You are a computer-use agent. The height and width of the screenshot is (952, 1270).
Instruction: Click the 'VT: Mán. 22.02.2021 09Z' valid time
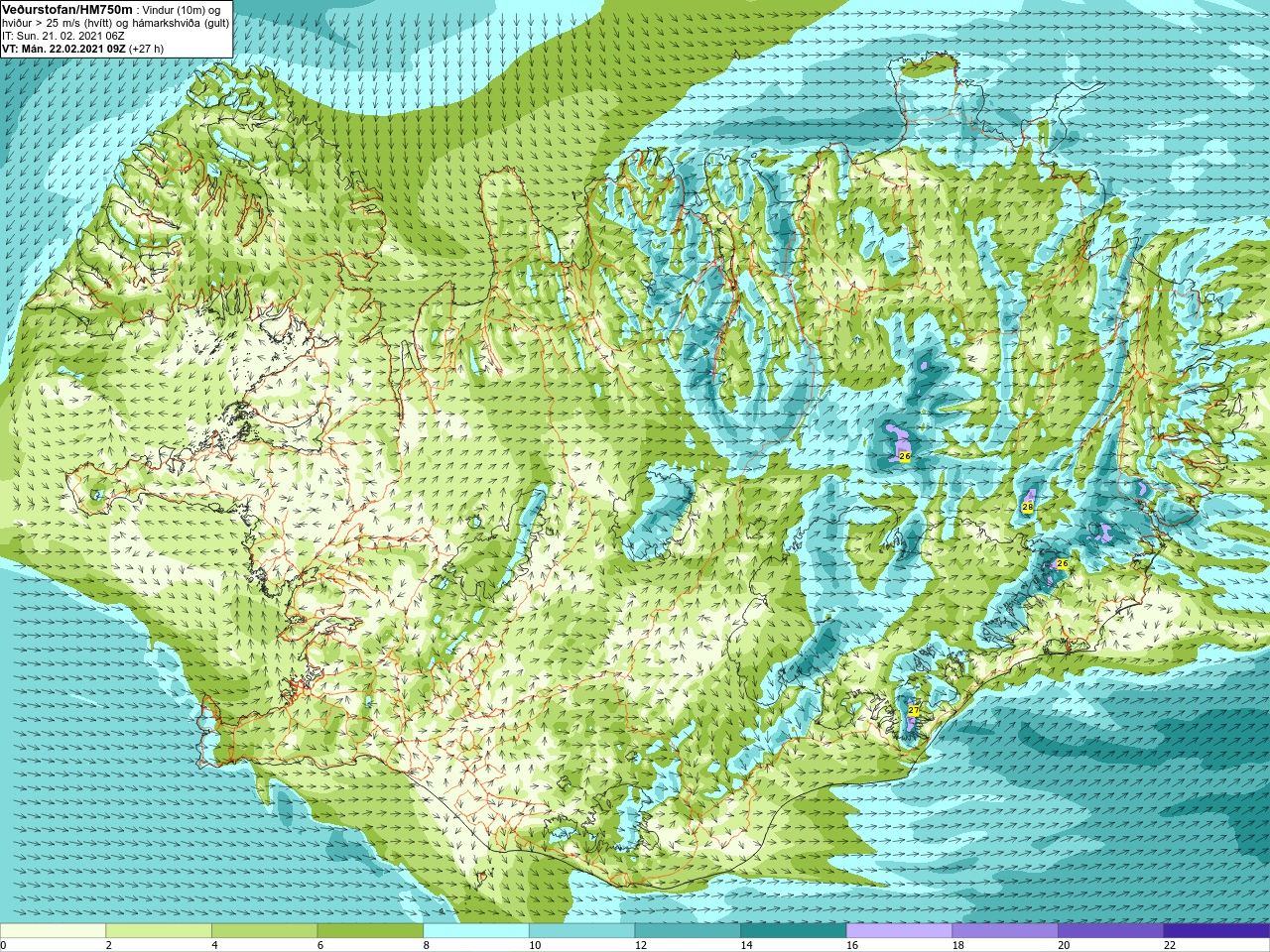tap(63, 49)
